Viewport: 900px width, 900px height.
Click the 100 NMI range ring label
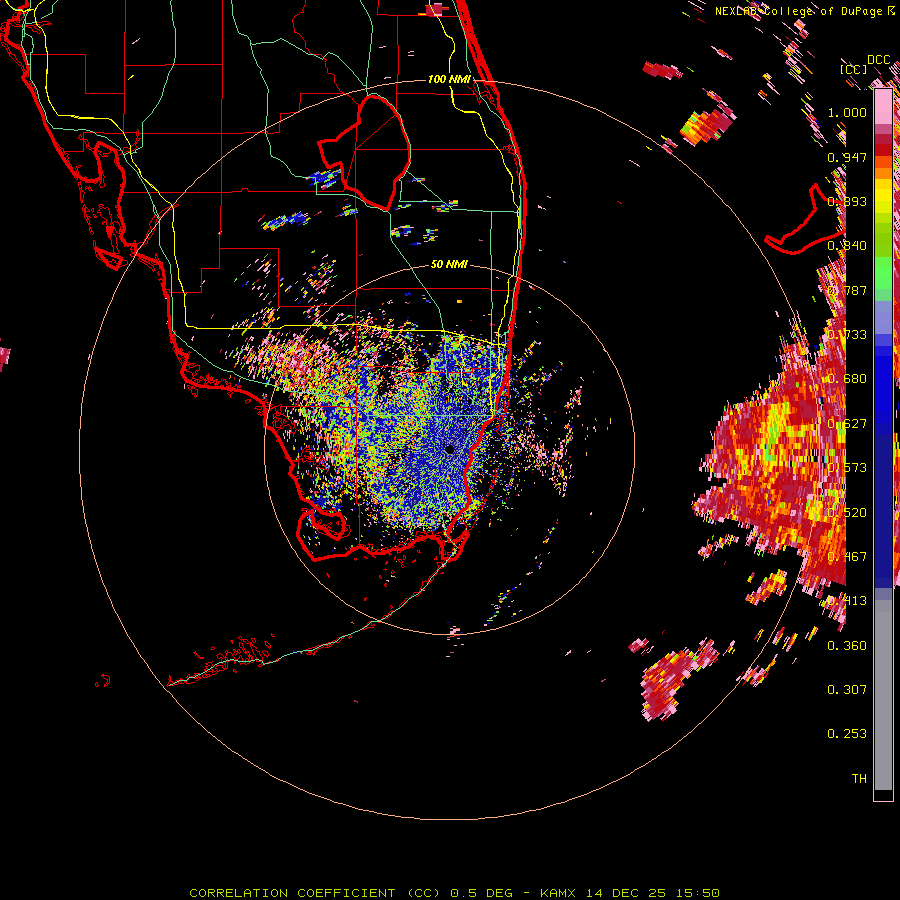449,79
